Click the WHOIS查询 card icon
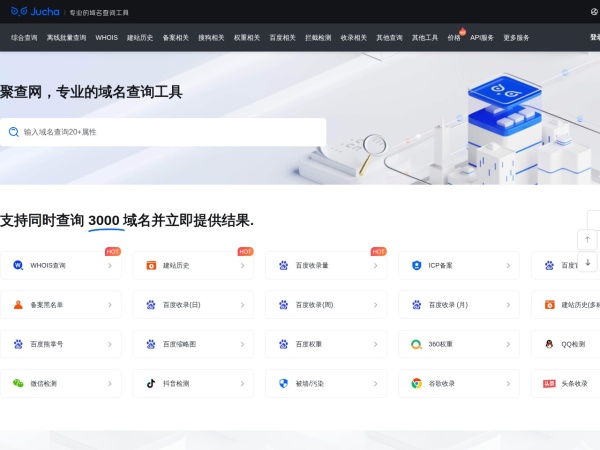Screen dimensions: 600x450 coord(18,265)
